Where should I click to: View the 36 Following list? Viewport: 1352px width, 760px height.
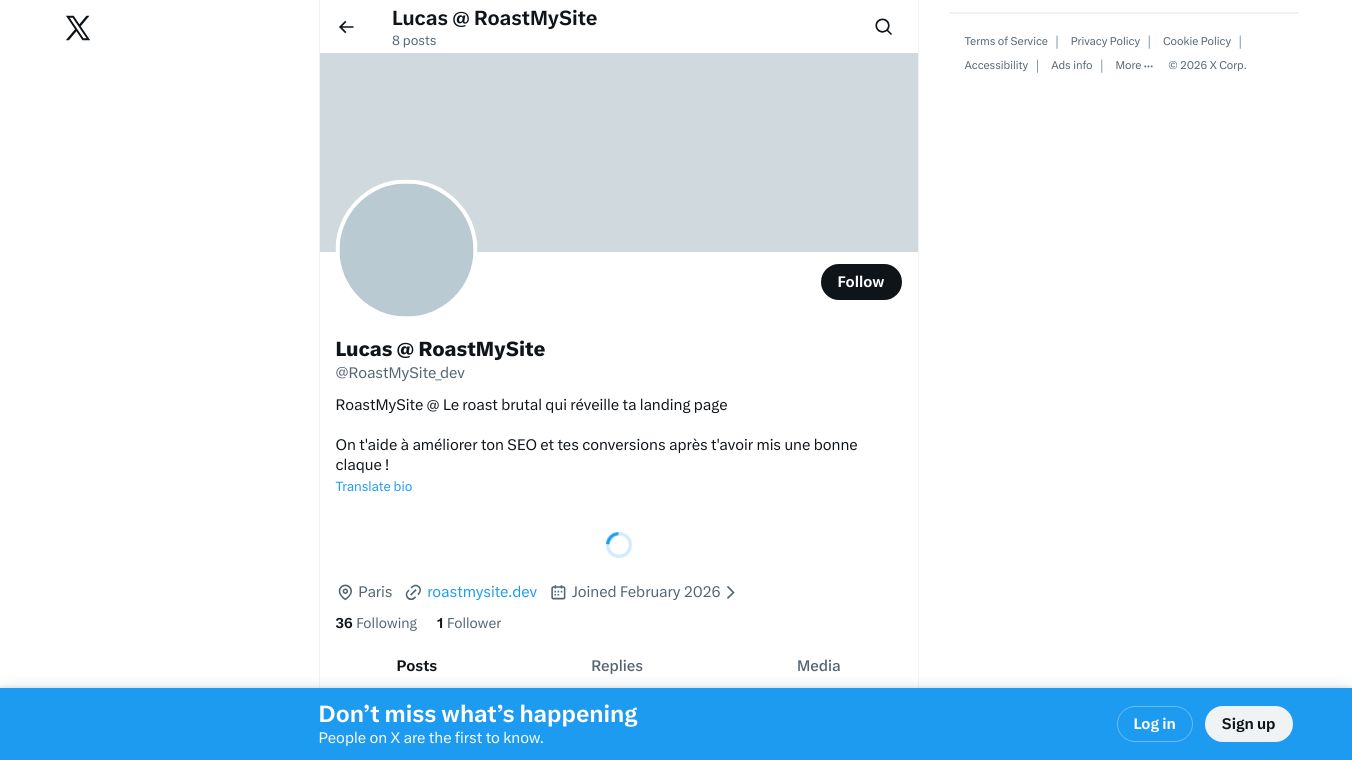coord(376,623)
